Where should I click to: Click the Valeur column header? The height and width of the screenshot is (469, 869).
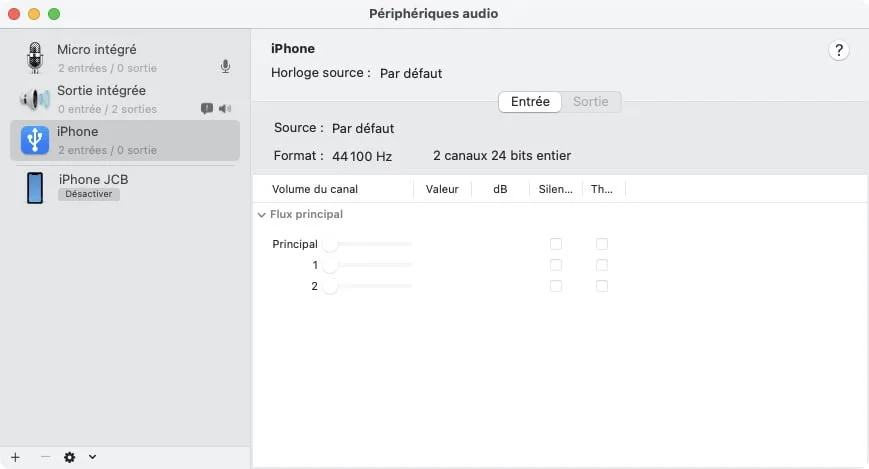pyautogui.click(x=442, y=189)
